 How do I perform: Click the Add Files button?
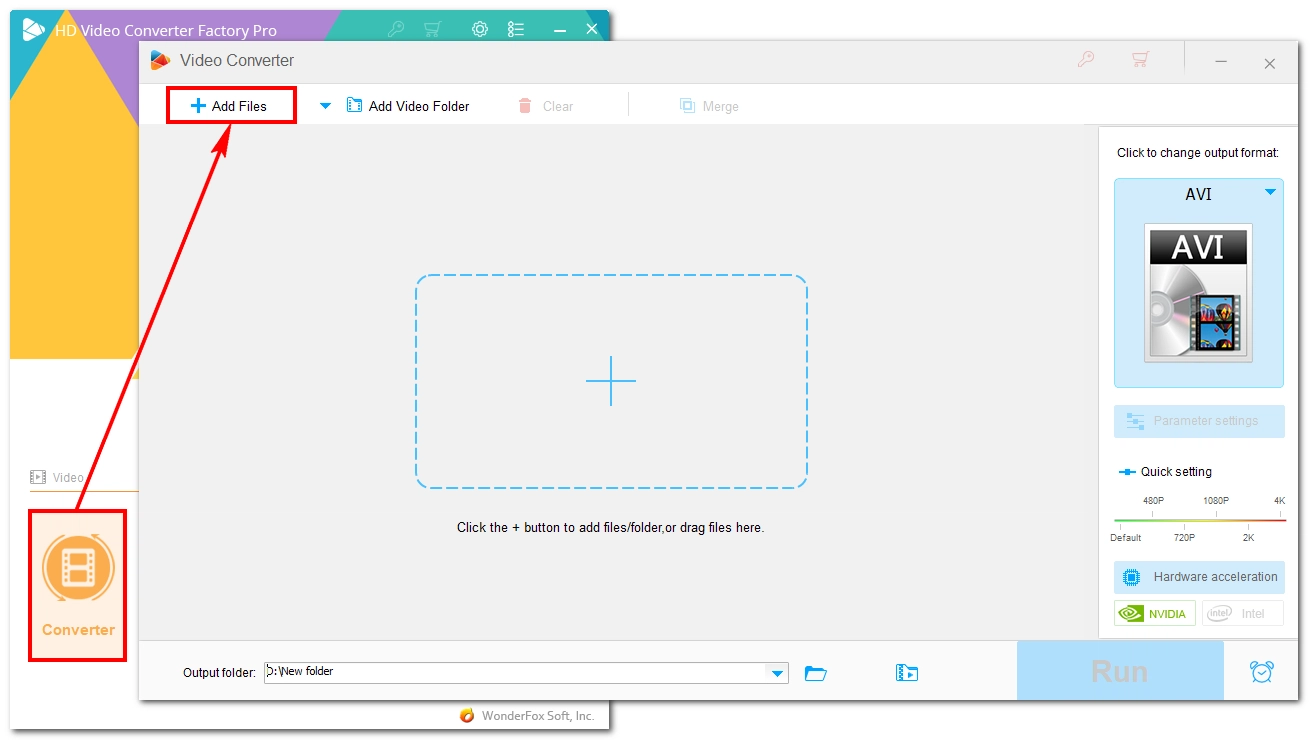pyautogui.click(x=231, y=106)
